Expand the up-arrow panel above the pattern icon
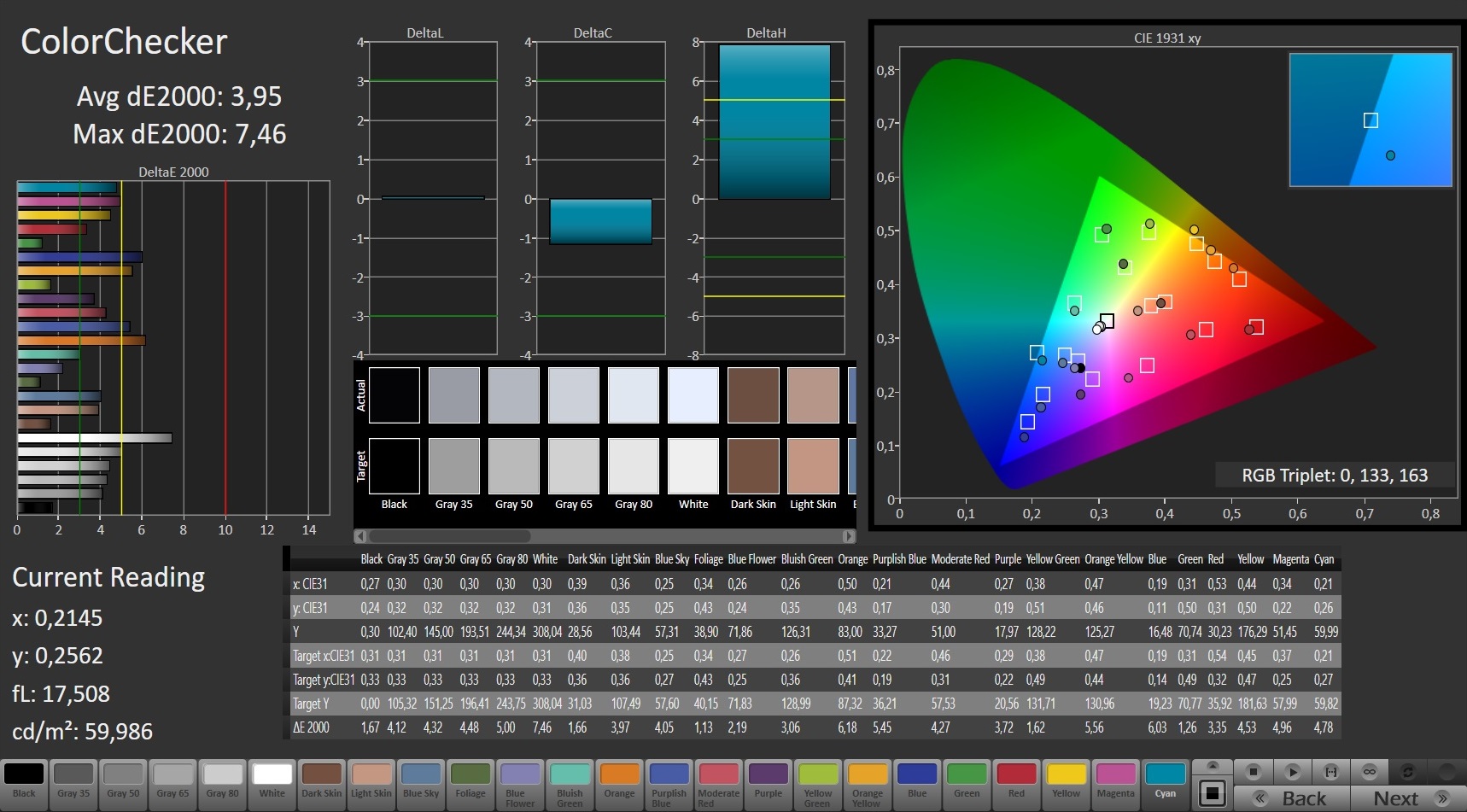Viewport: 1467px width, 812px height. (1212, 766)
